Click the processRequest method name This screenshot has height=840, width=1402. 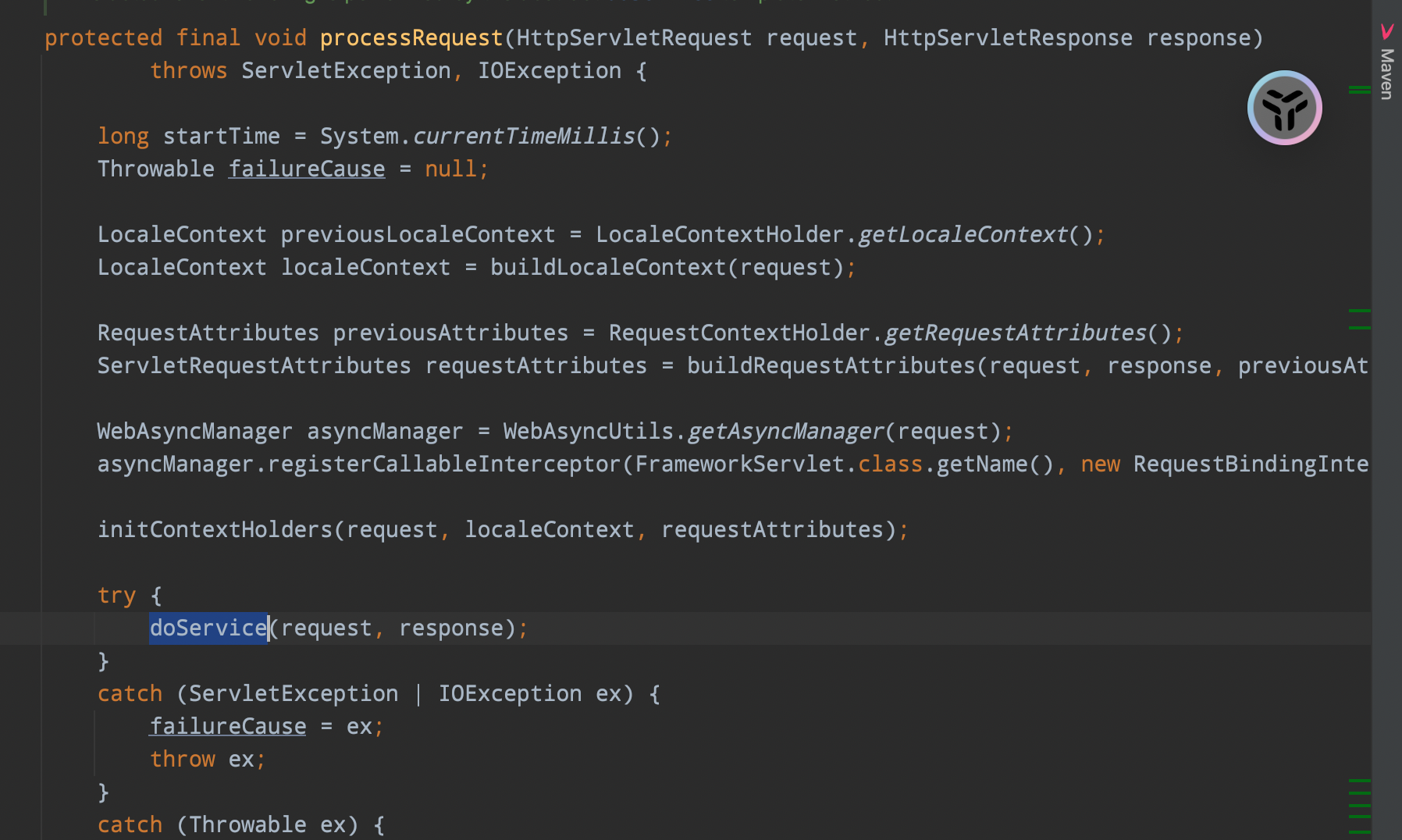pos(411,37)
